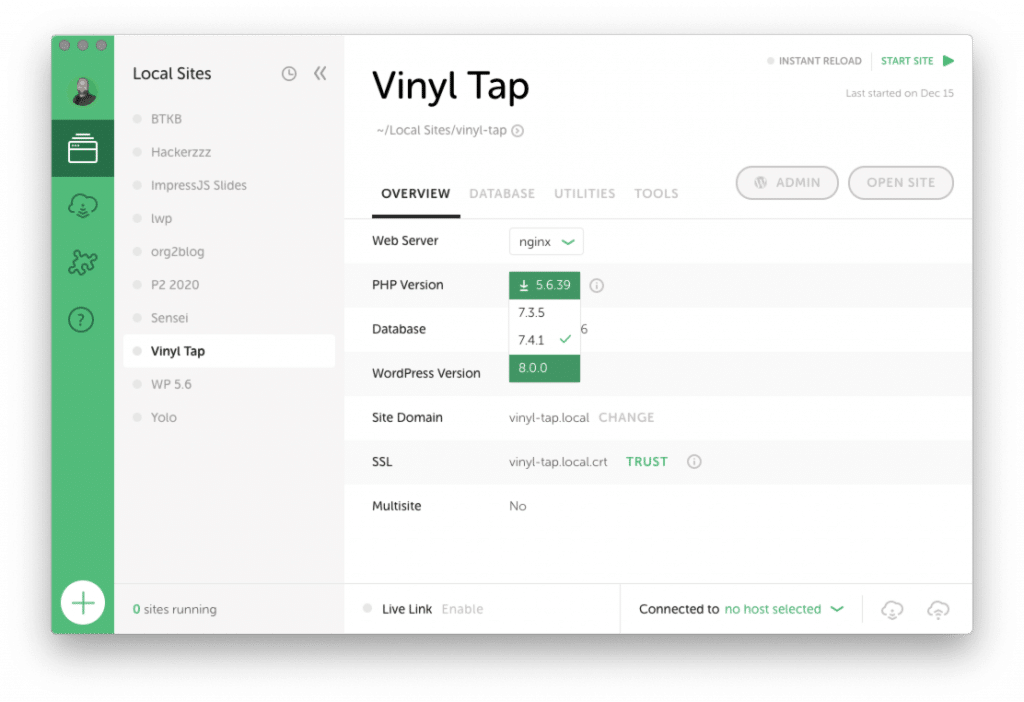Expand the no host selected dropdown
Screen dimensions: 1024x702
[784, 609]
